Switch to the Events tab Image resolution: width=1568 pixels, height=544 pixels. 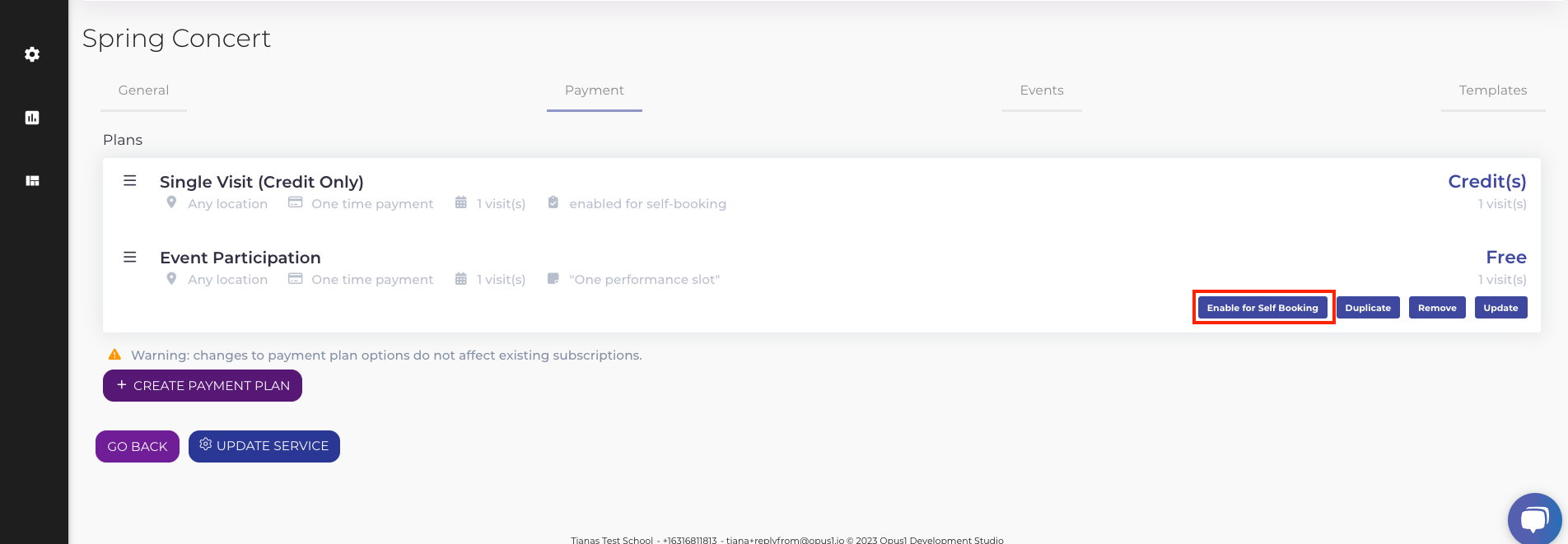point(1041,91)
